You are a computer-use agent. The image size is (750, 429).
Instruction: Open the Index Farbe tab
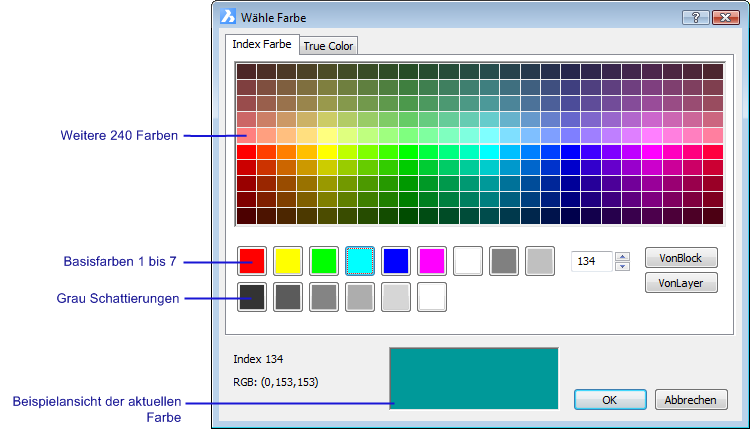pos(262,45)
